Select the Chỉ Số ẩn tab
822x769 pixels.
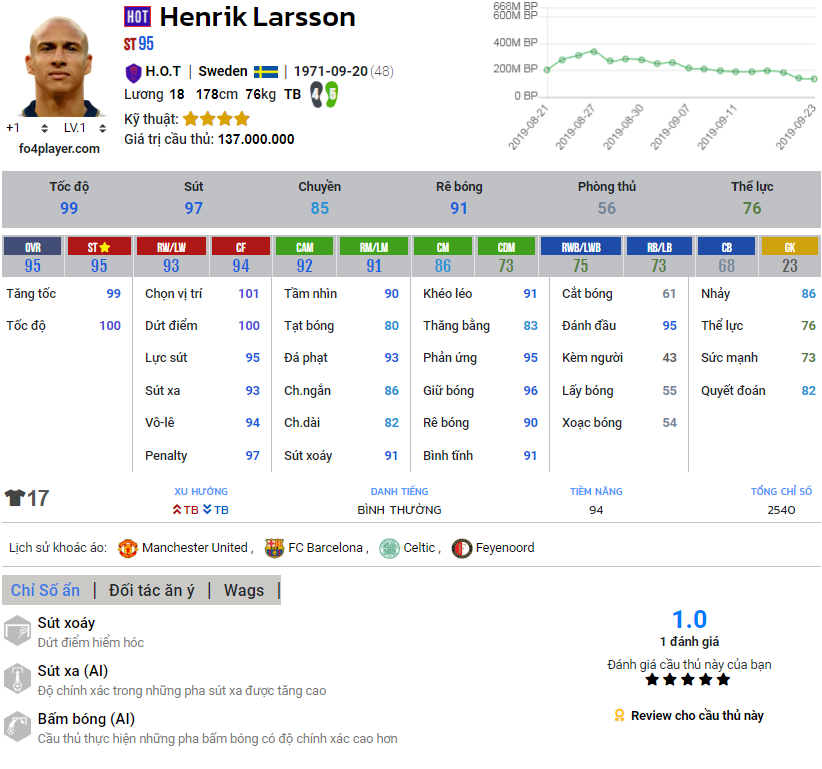45,590
